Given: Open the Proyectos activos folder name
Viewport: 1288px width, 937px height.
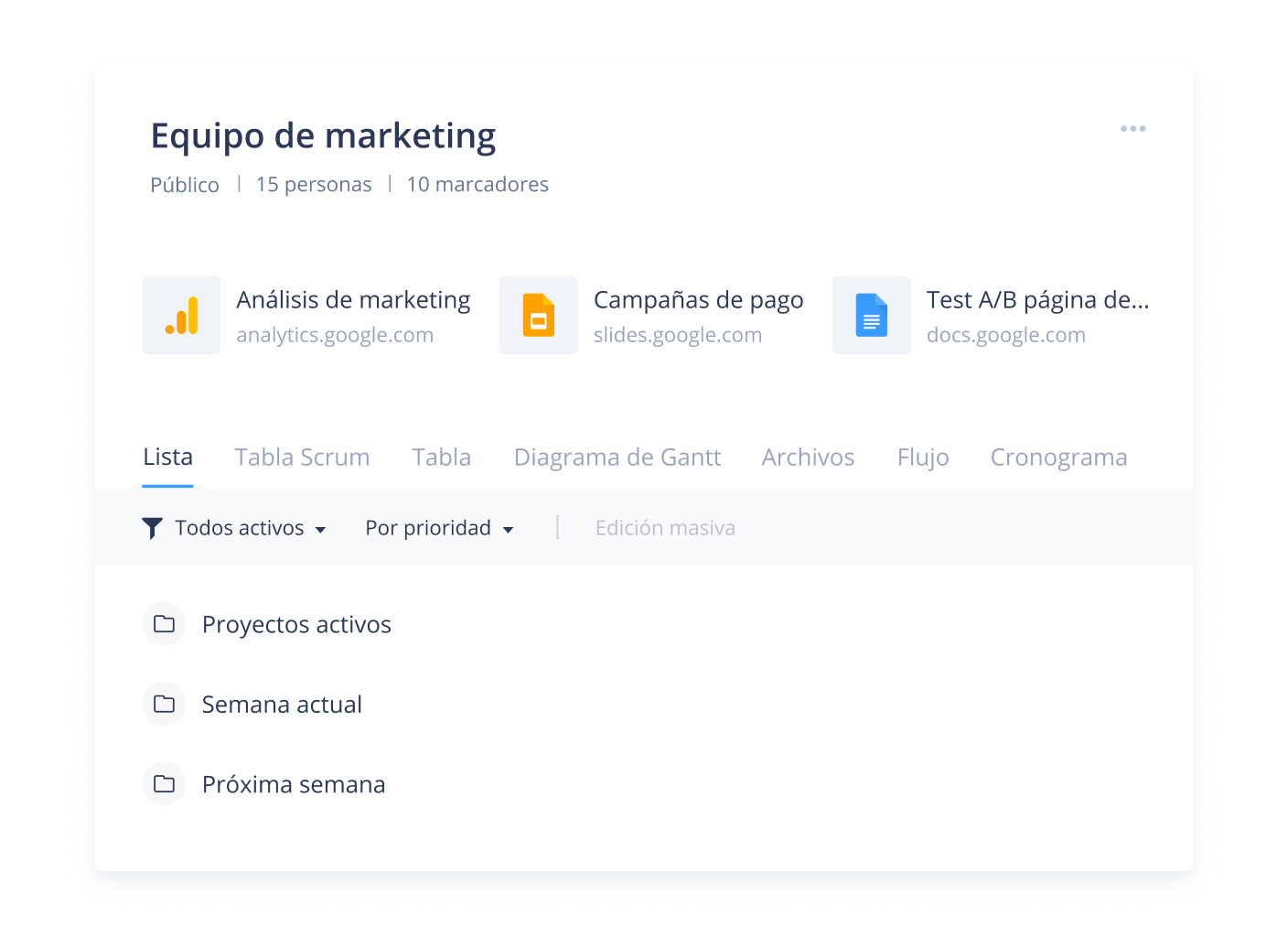Looking at the screenshot, I should (296, 625).
